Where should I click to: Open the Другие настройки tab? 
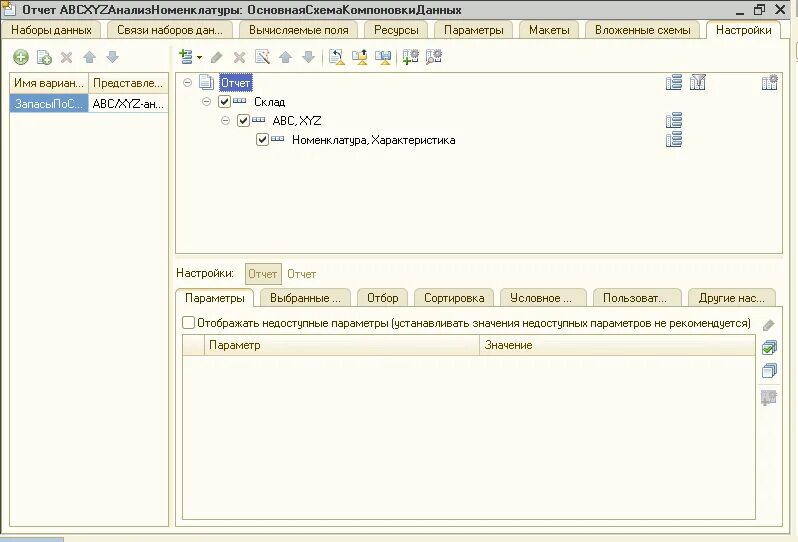tap(731, 298)
